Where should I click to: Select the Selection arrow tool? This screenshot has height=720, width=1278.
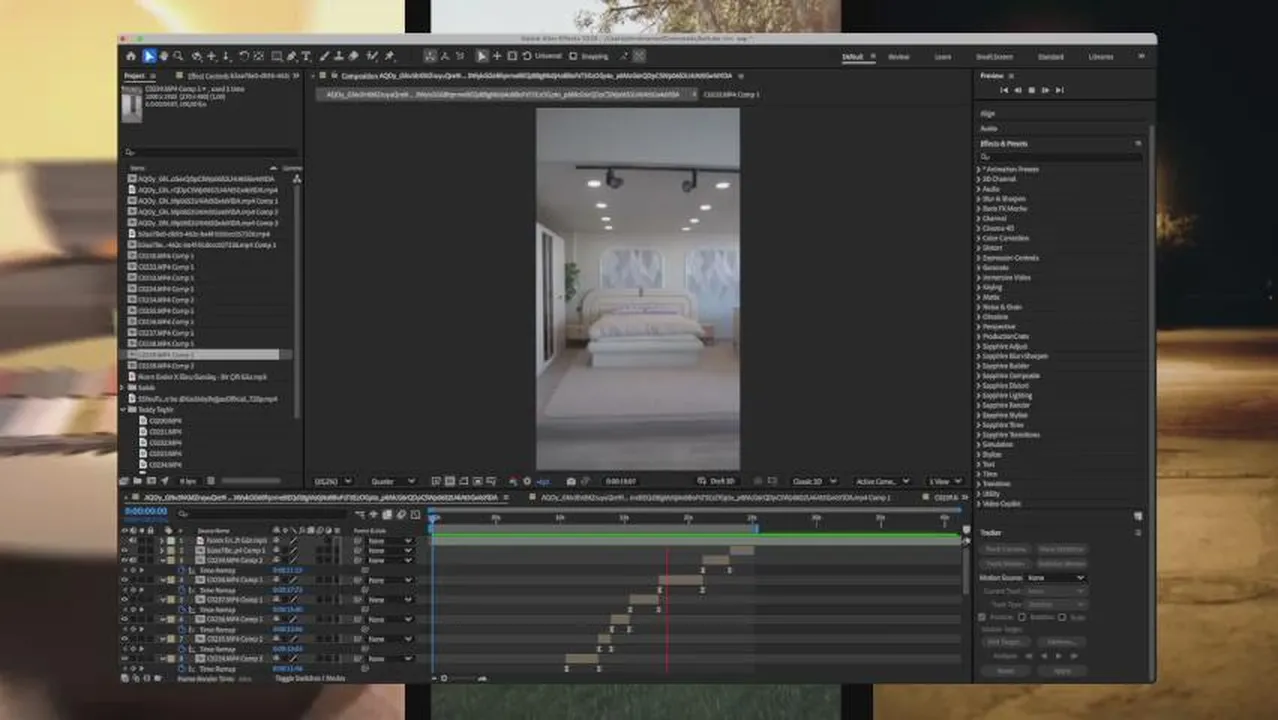(149, 57)
